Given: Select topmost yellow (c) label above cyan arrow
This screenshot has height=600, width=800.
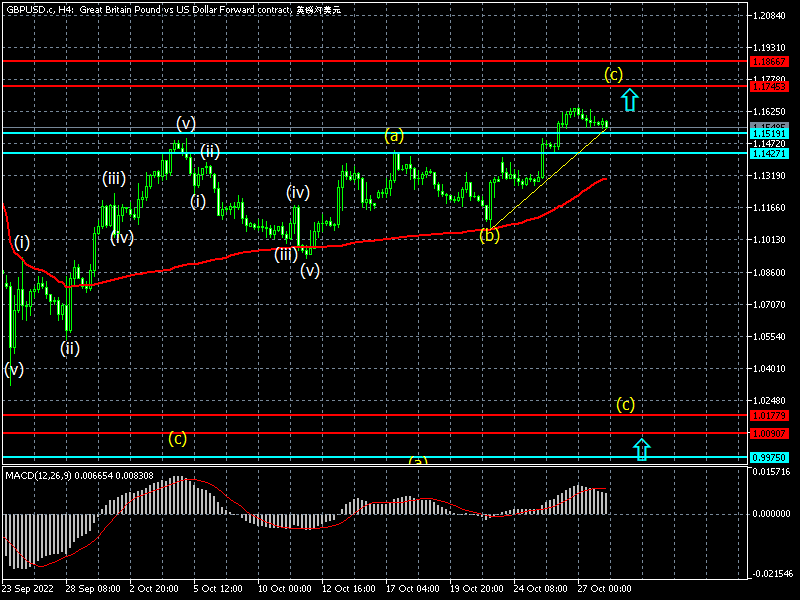Looking at the screenshot, I should (x=614, y=74).
